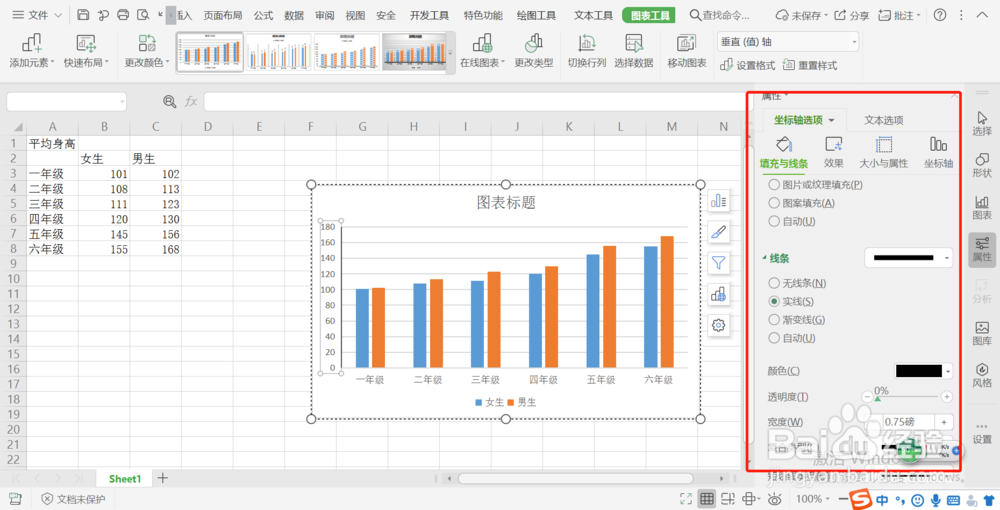1000x510 pixels.
Task: Open the 文件 menu dropdown
Action: point(37,15)
